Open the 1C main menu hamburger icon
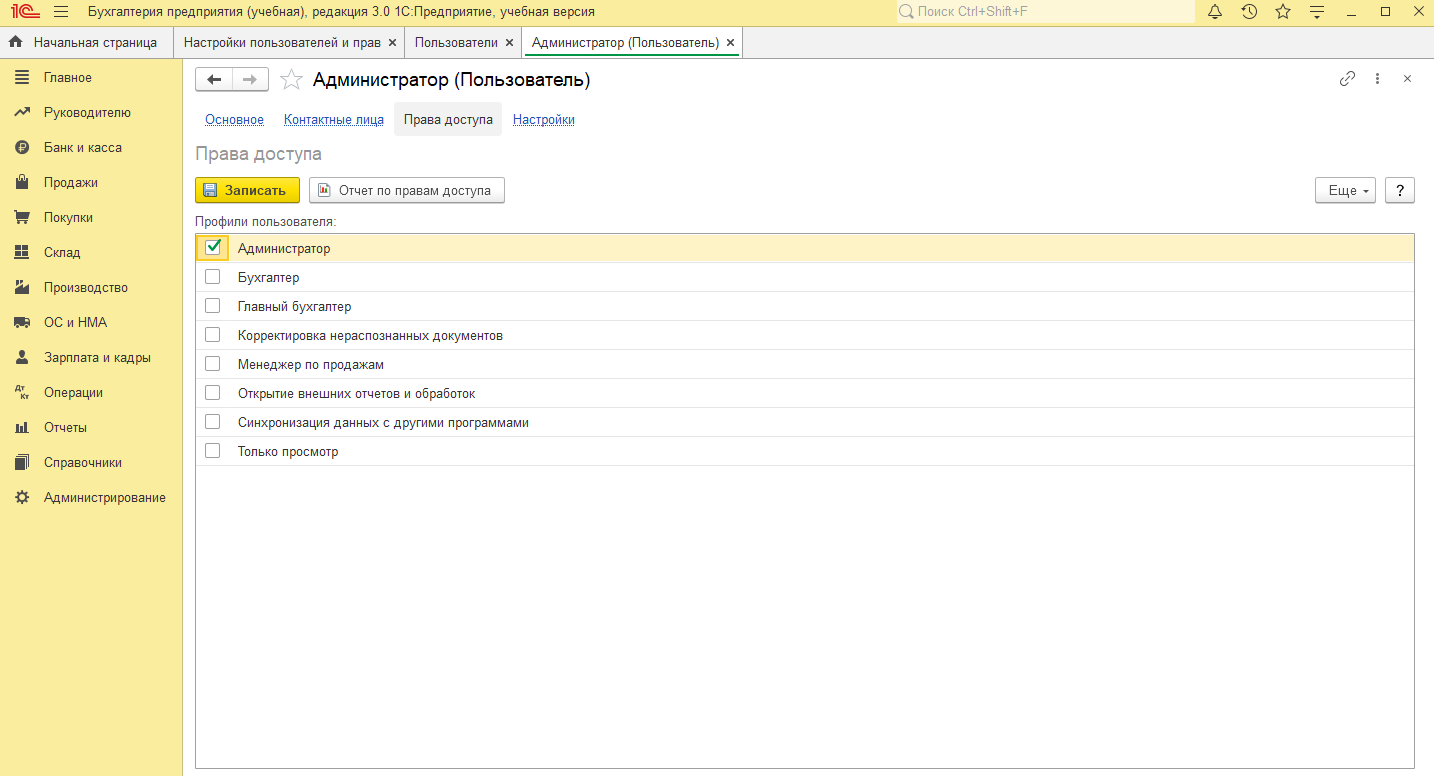Image resolution: width=1434 pixels, height=776 pixels. (x=61, y=12)
